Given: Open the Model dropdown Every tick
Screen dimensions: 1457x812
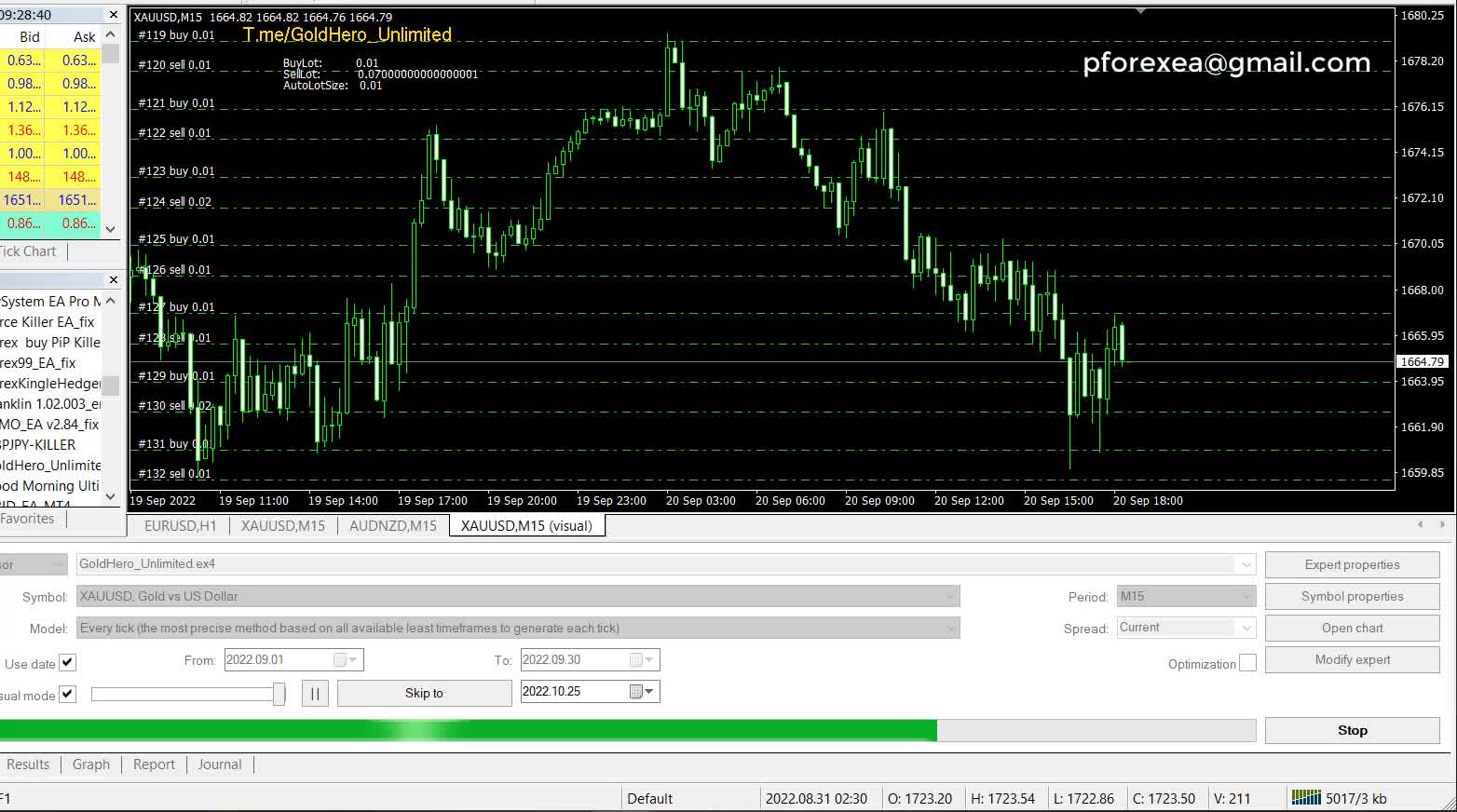Looking at the screenshot, I should 950,629.
